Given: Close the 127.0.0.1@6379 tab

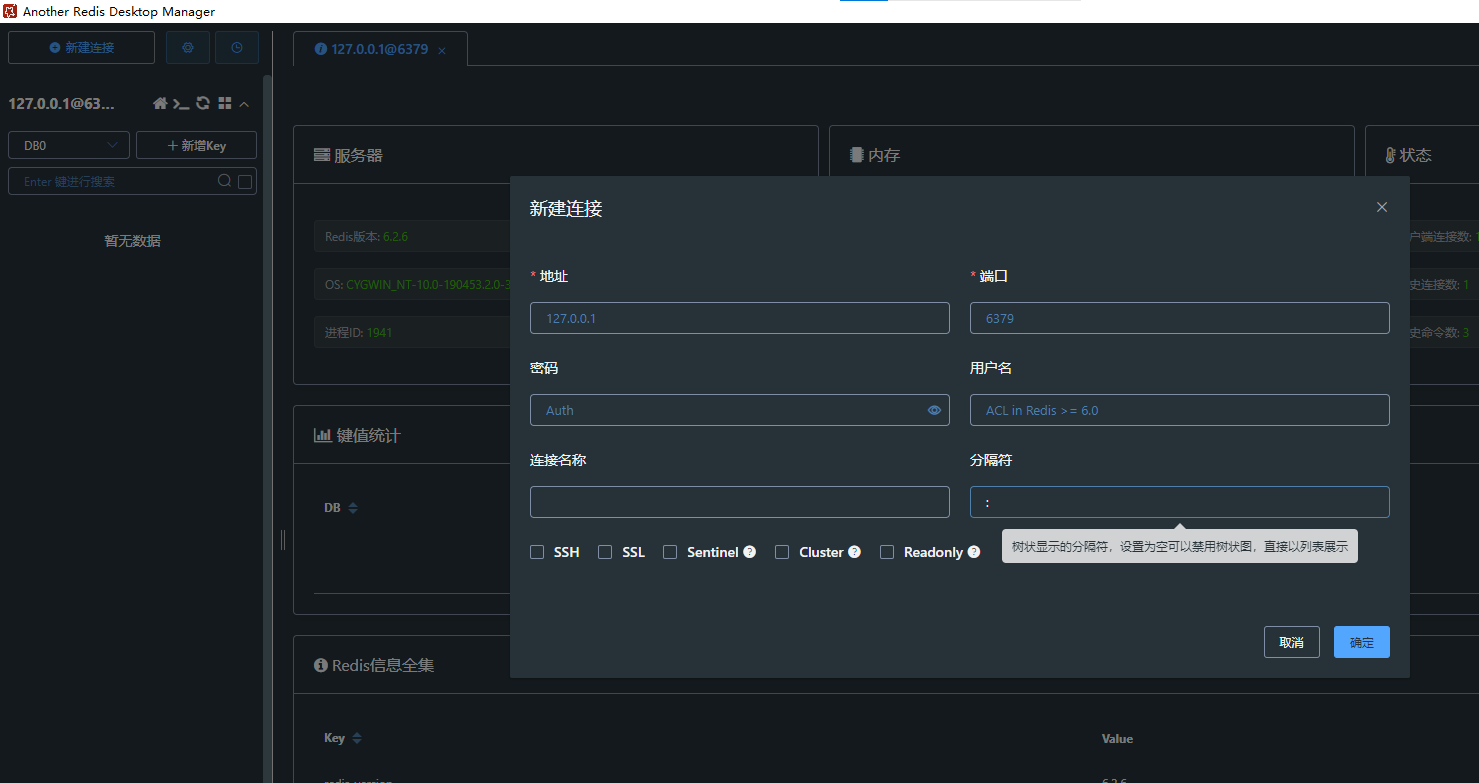Looking at the screenshot, I should tap(442, 50).
